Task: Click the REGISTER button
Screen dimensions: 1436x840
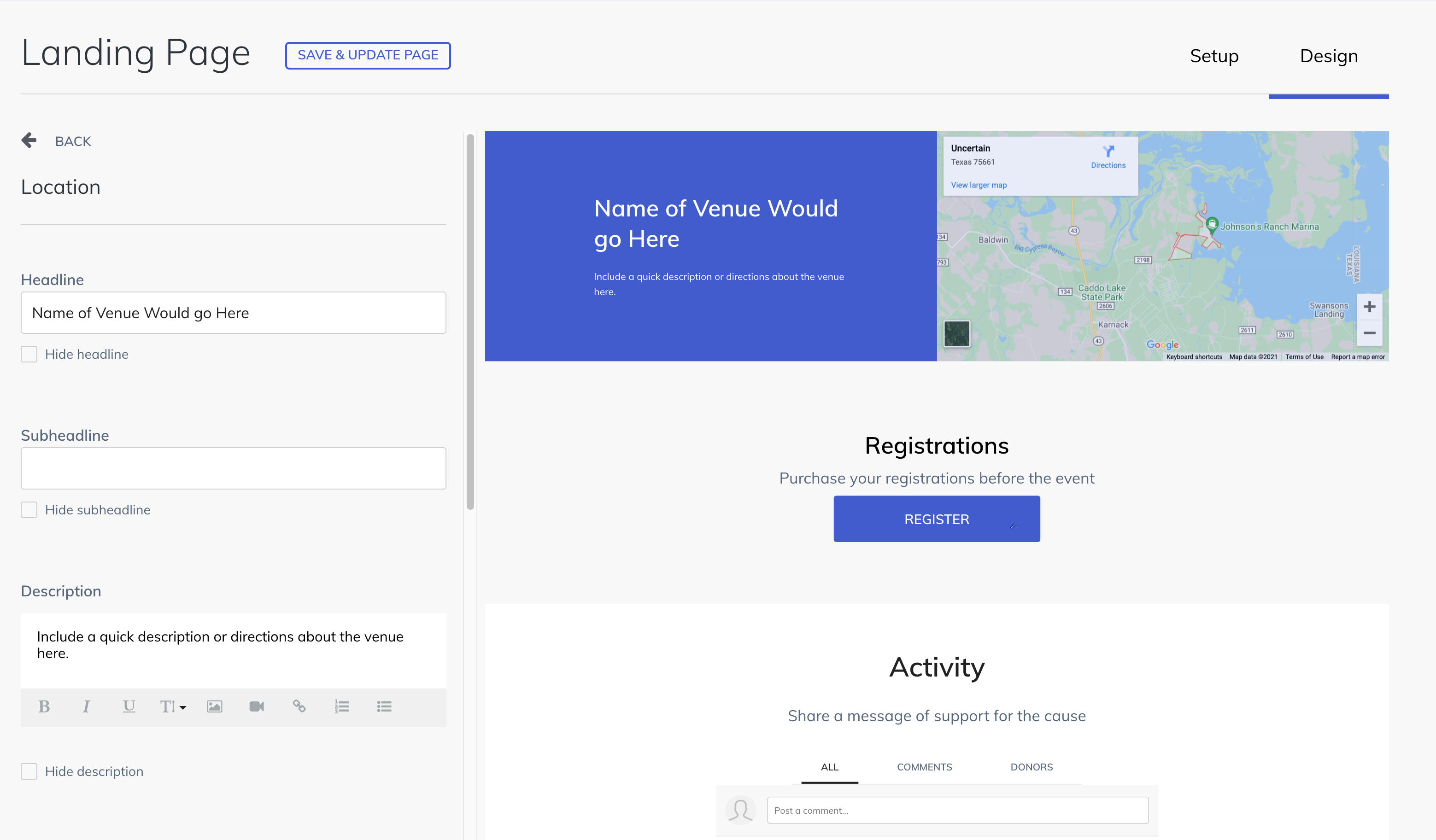Action: click(x=936, y=519)
